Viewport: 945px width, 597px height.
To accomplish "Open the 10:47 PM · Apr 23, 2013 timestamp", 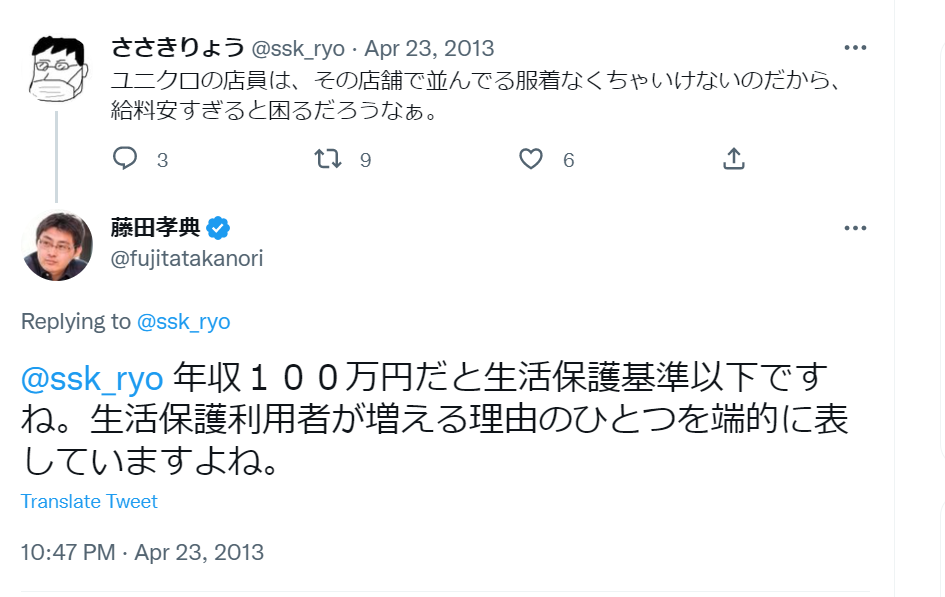I will click(x=142, y=551).
